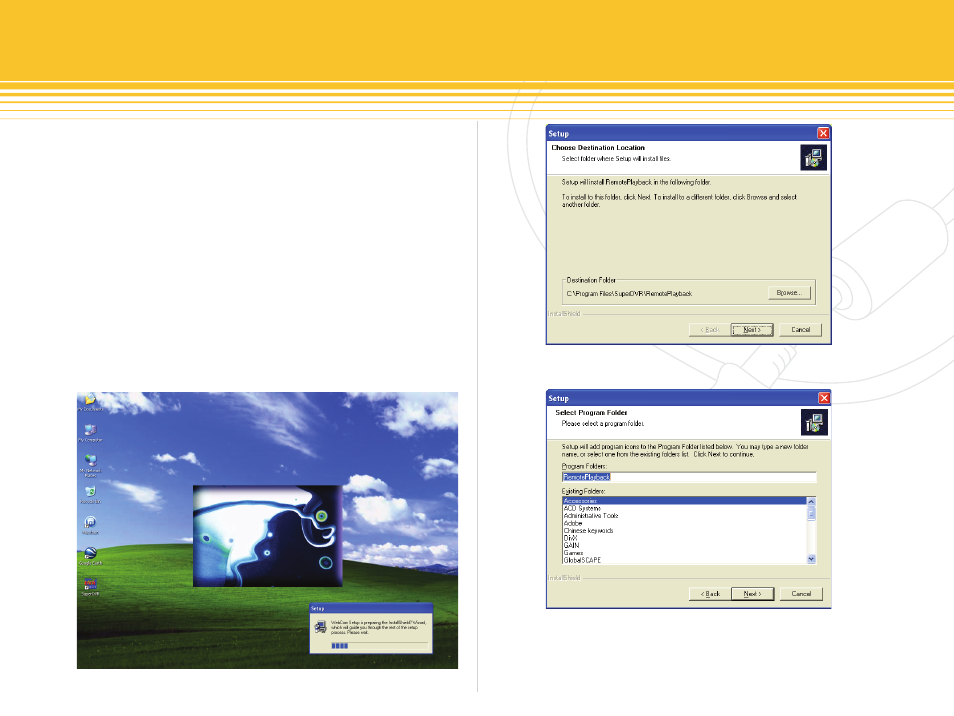Click the installer icon in the small preparing-setup dialog
The height and width of the screenshot is (716, 954).
320,627
